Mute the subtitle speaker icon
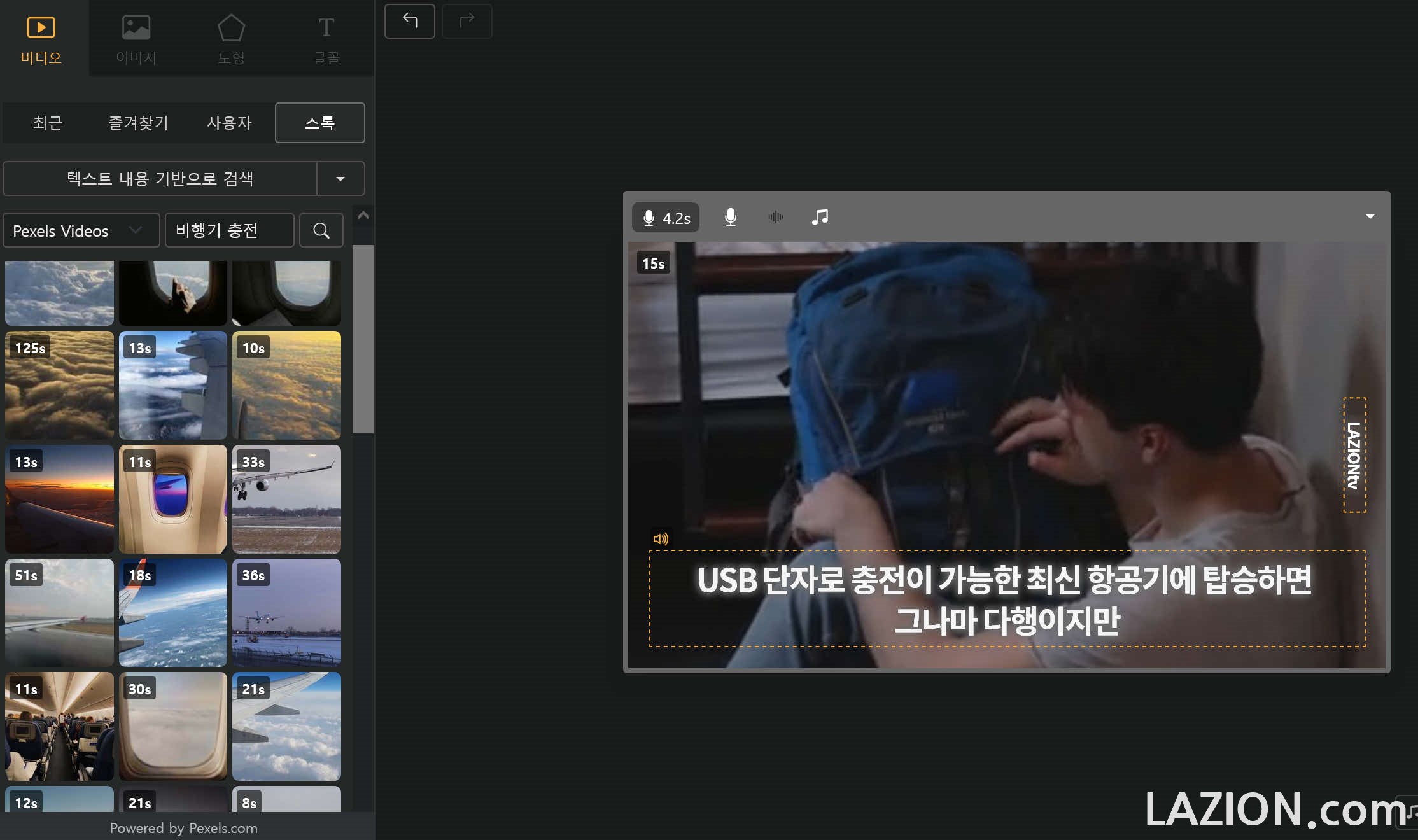The height and width of the screenshot is (840, 1418). click(661, 539)
